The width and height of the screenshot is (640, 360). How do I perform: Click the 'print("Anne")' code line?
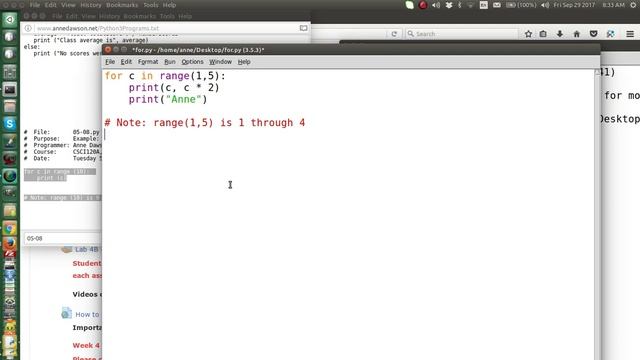tap(168, 99)
